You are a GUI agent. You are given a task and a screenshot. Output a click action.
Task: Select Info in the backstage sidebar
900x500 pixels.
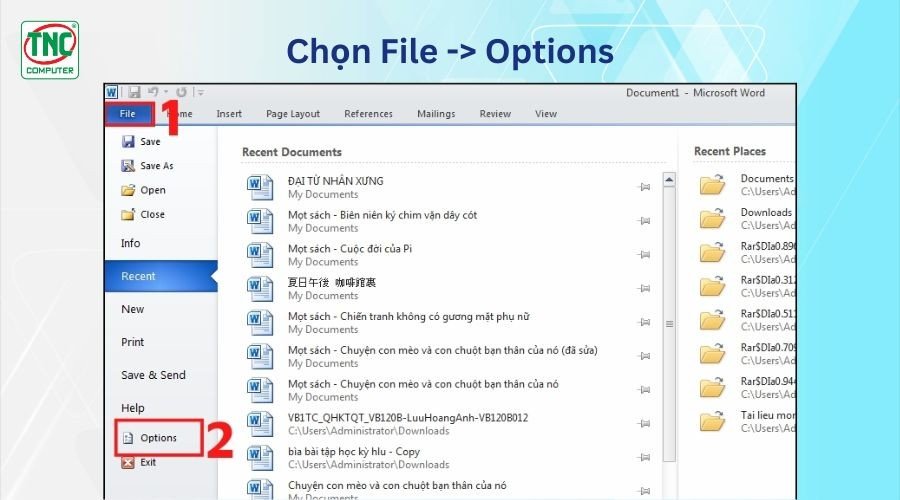131,243
